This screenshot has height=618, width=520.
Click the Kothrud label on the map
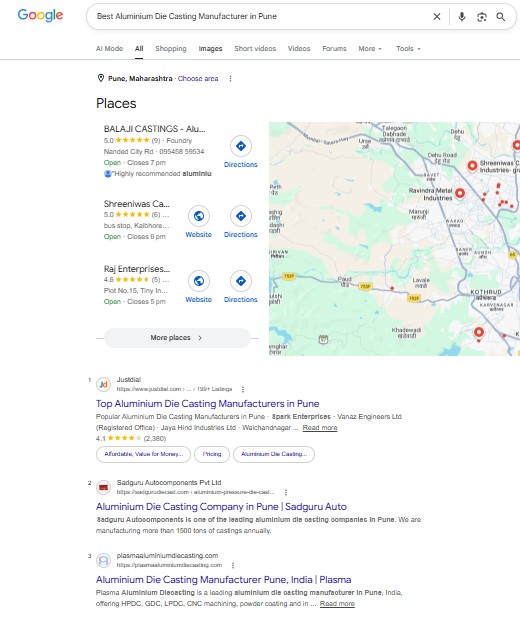point(486,292)
